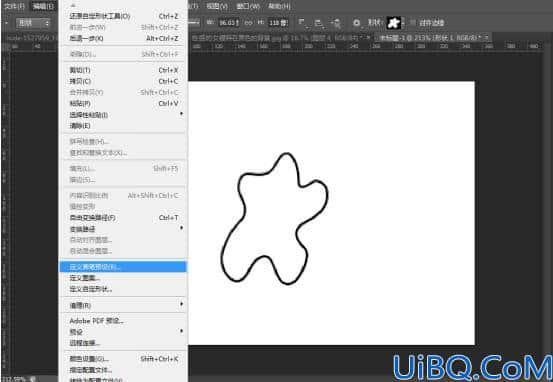Open Remote Connections 远程连接 entry

123,343
